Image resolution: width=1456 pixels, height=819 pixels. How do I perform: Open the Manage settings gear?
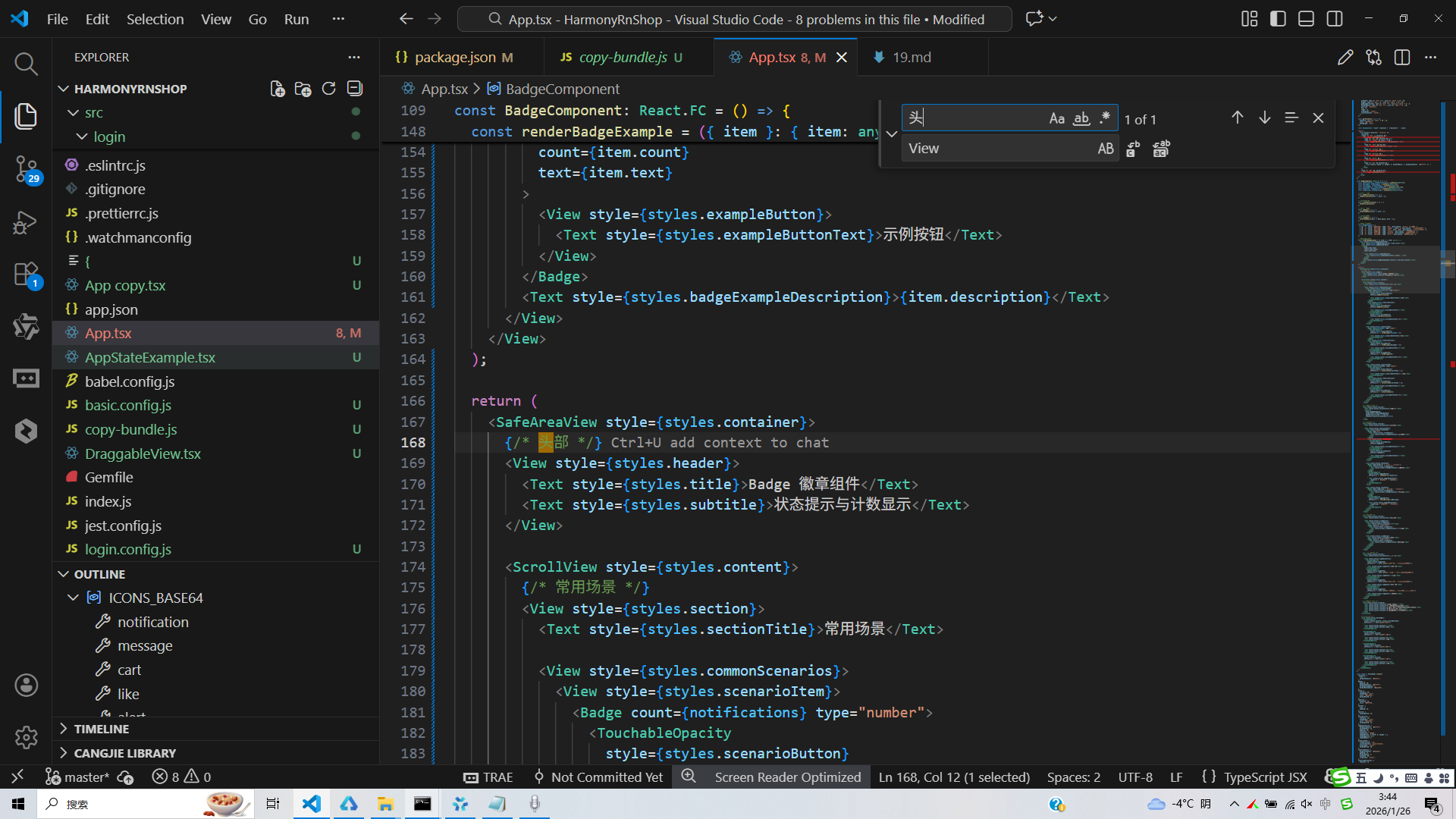(x=26, y=736)
